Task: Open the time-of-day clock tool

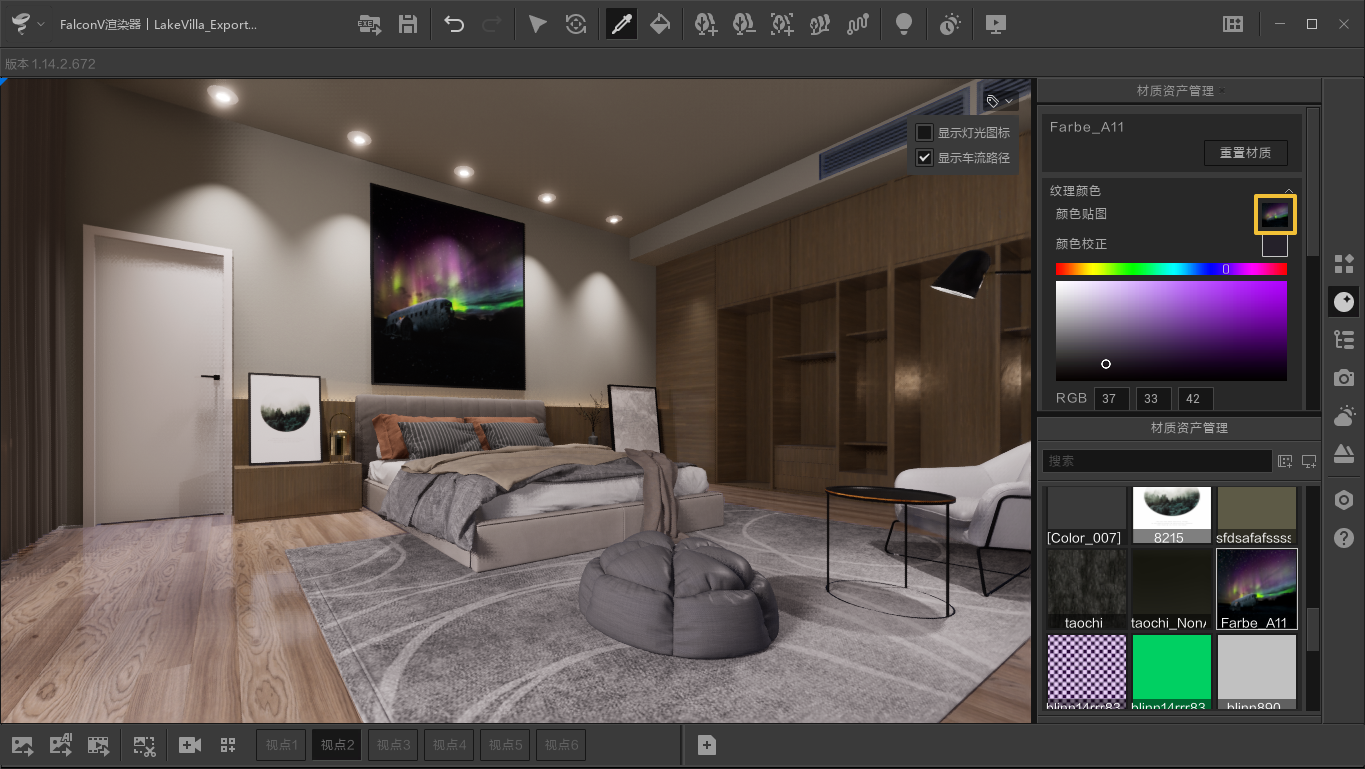Action: click(x=949, y=24)
